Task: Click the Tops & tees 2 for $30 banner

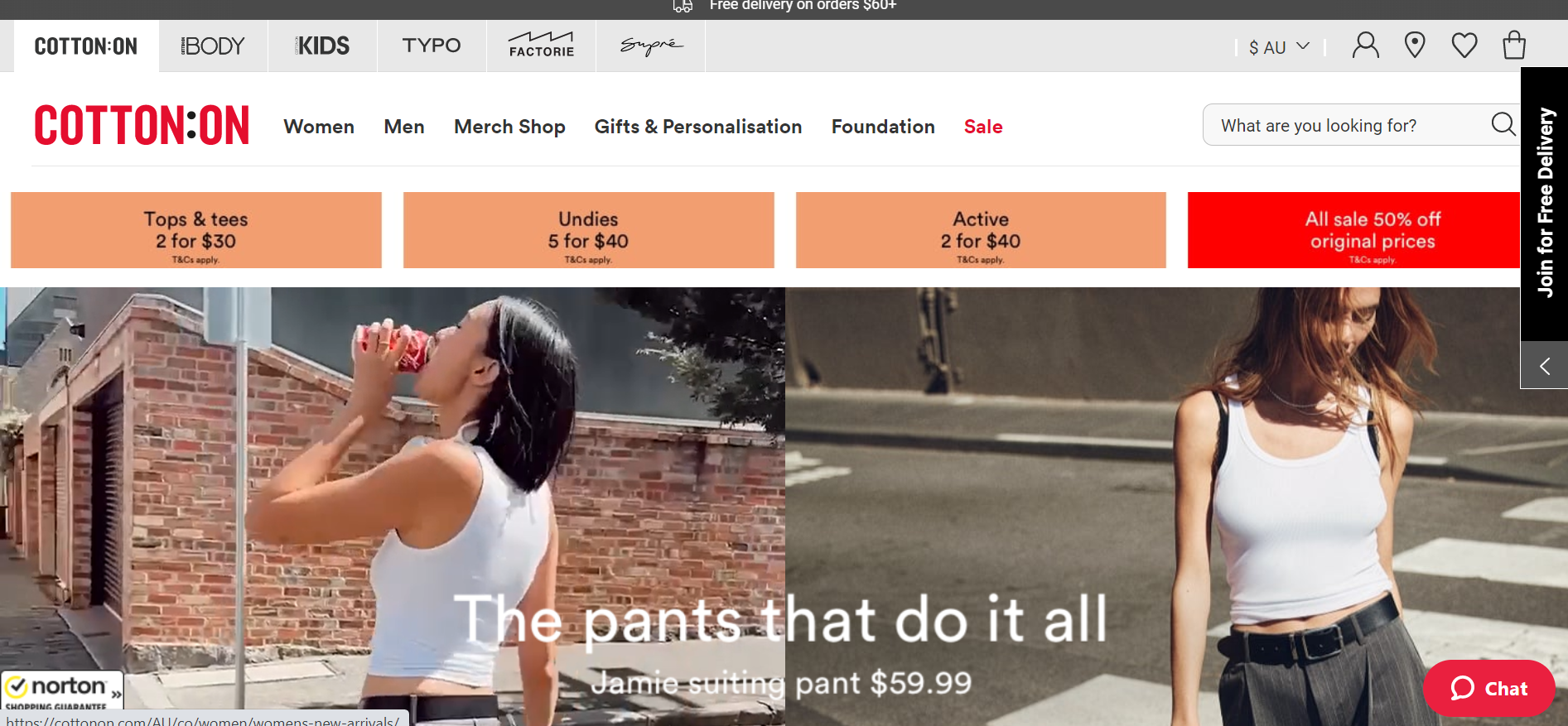Action: [195, 230]
